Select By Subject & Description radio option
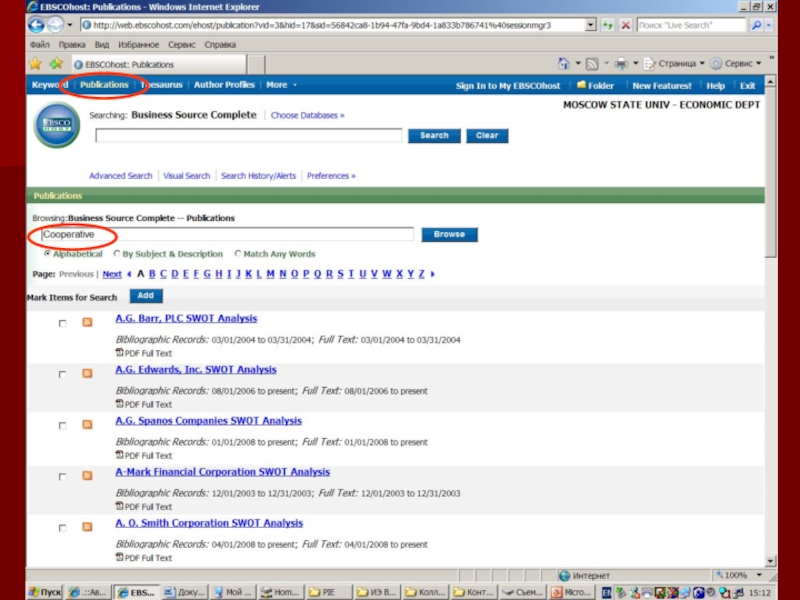Image resolution: width=800 pixels, height=600 pixels. [117, 254]
